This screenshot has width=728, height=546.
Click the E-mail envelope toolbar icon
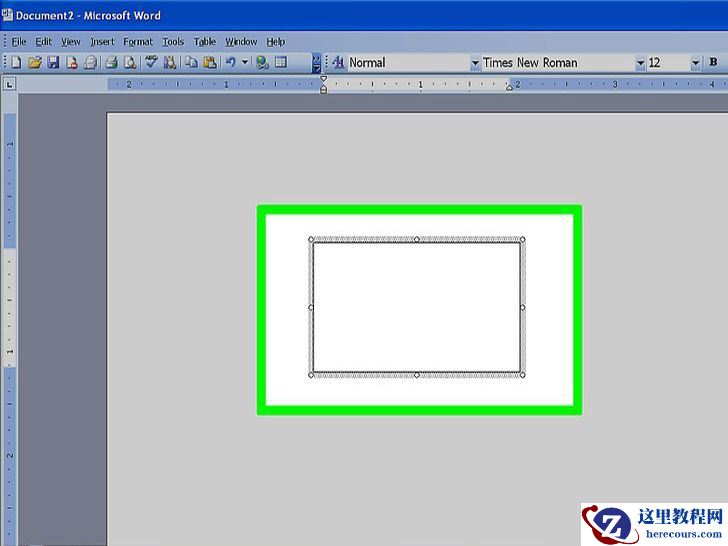click(91, 62)
